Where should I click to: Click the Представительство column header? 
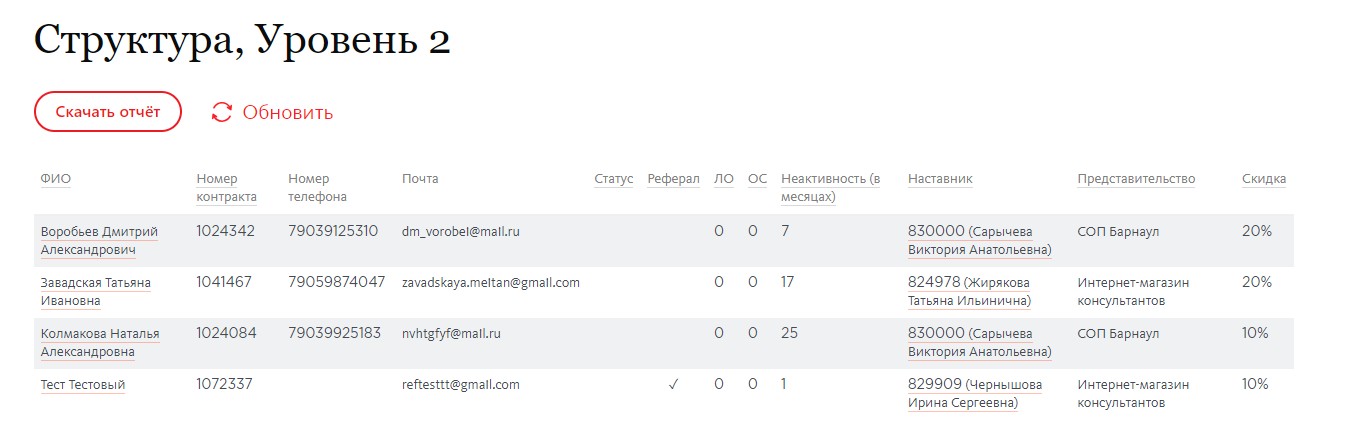pos(1136,179)
